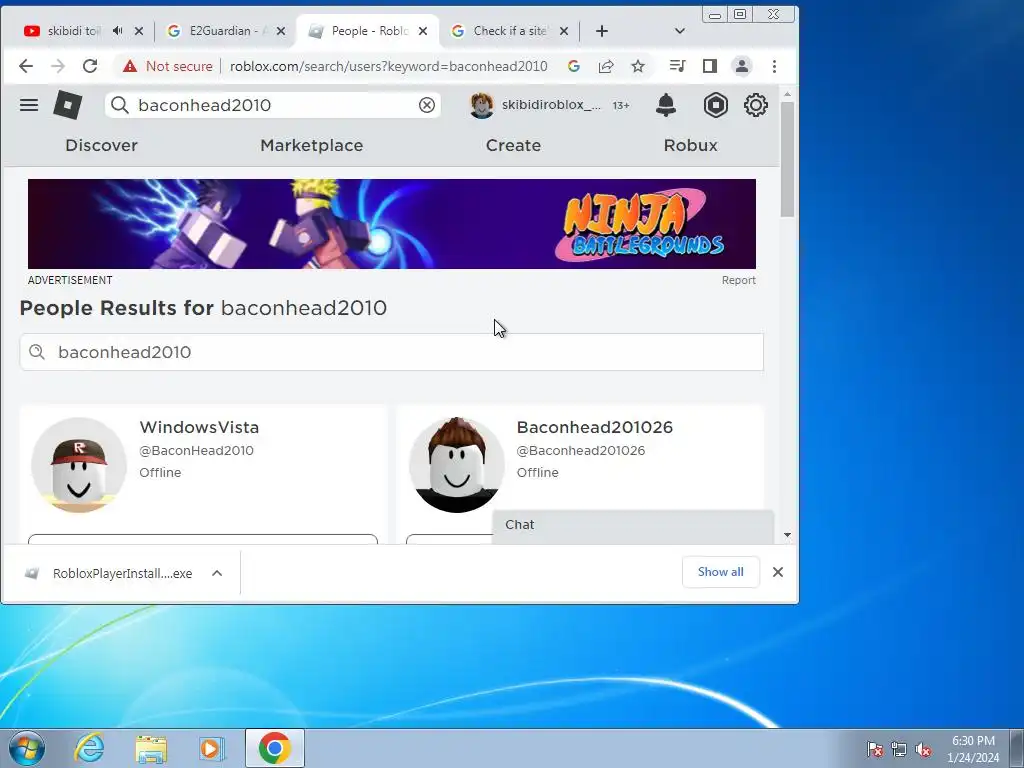Click Show all downloads
Image resolution: width=1024 pixels, height=768 pixels.
[x=720, y=572]
